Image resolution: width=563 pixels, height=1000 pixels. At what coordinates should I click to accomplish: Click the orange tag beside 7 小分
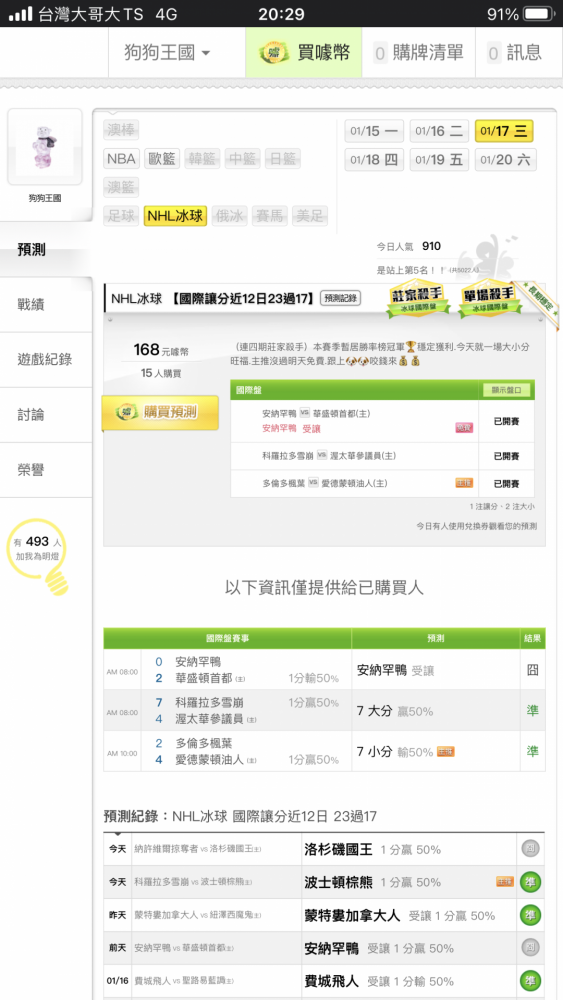[x=445, y=752]
